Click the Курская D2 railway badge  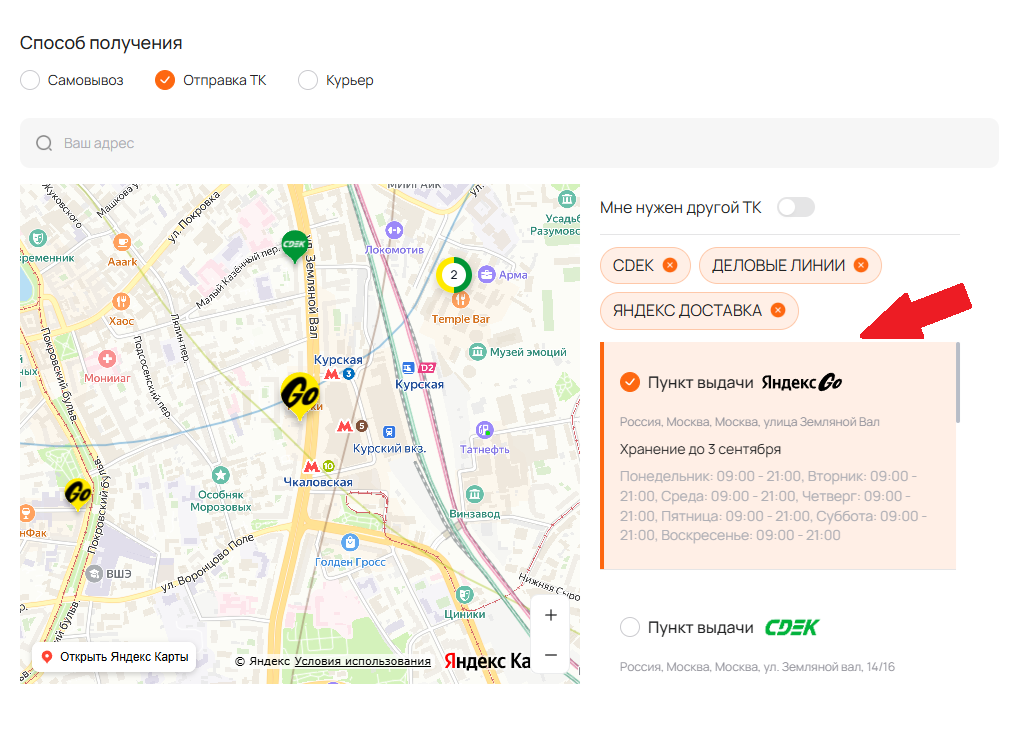tap(427, 368)
